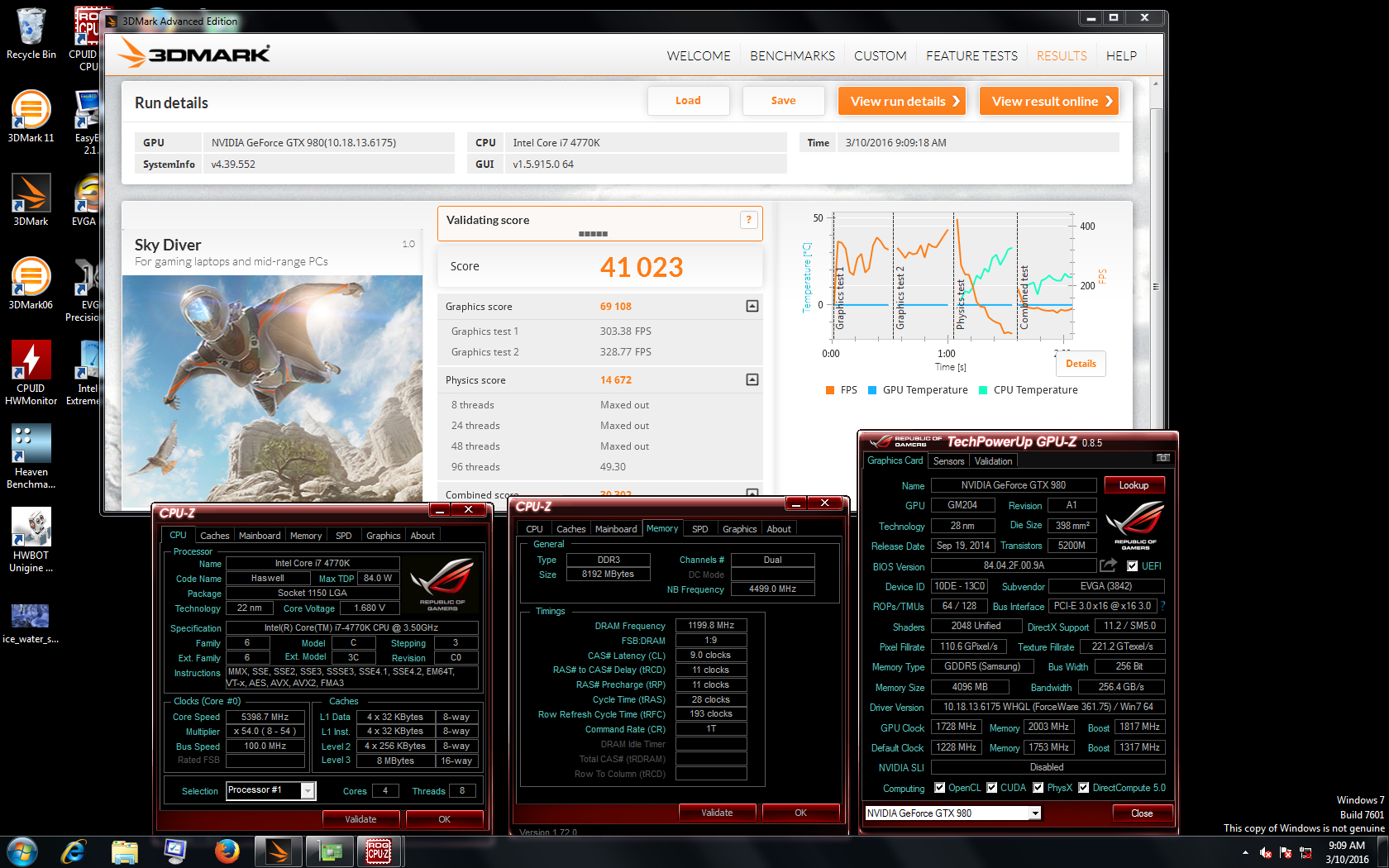Click the cyan CPU Temperature legend swatch

click(983, 390)
